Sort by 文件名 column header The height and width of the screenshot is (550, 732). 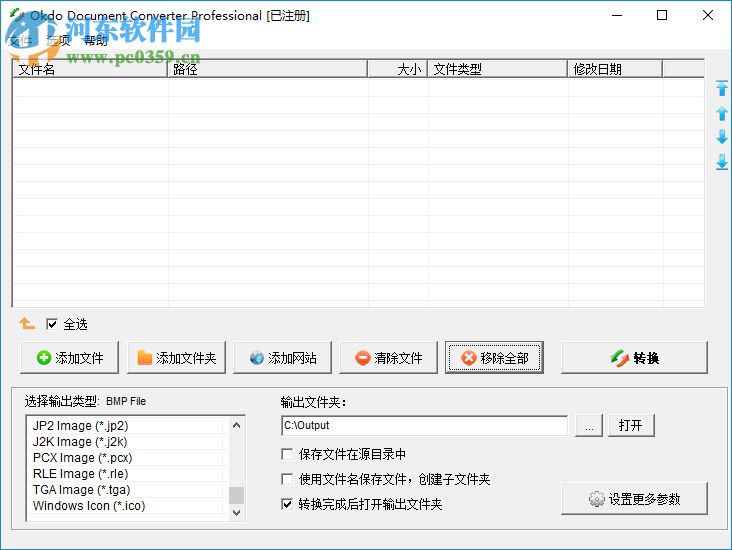[x=90, y=69]
